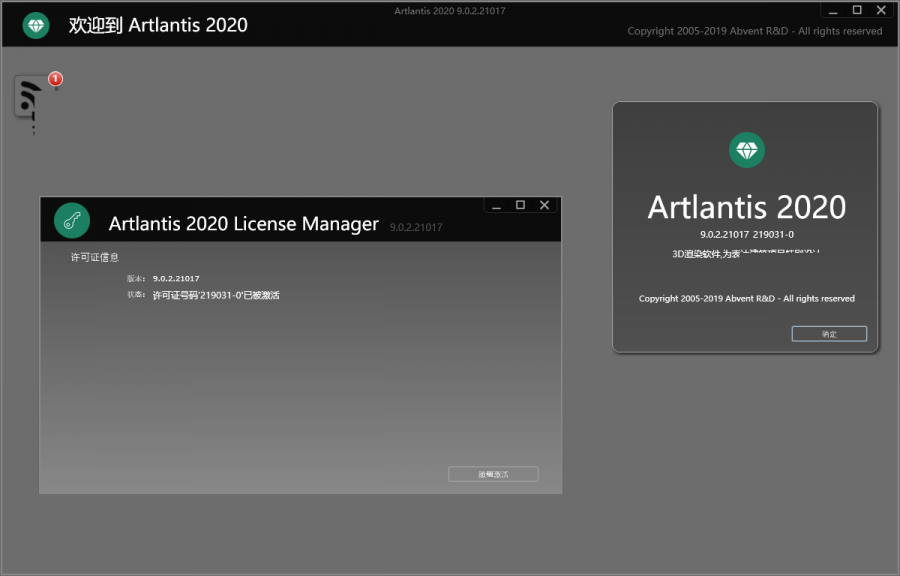Maximize the License Manager window
900x576 pixels.
[520, 205]
